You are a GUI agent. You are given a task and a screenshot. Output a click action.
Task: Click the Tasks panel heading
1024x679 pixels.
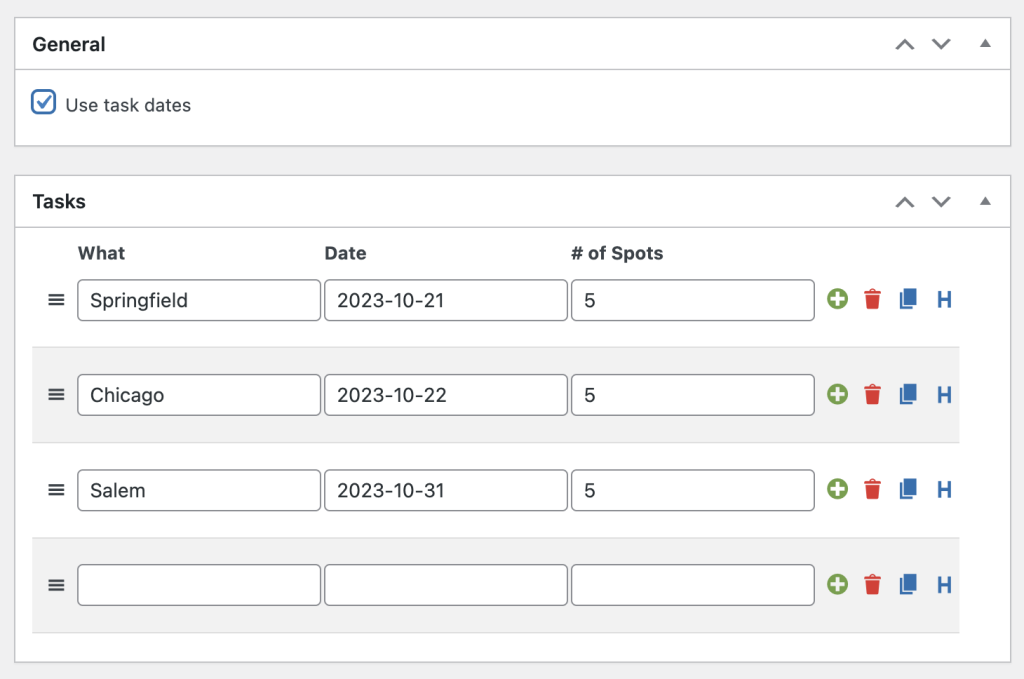pos(59,202)
